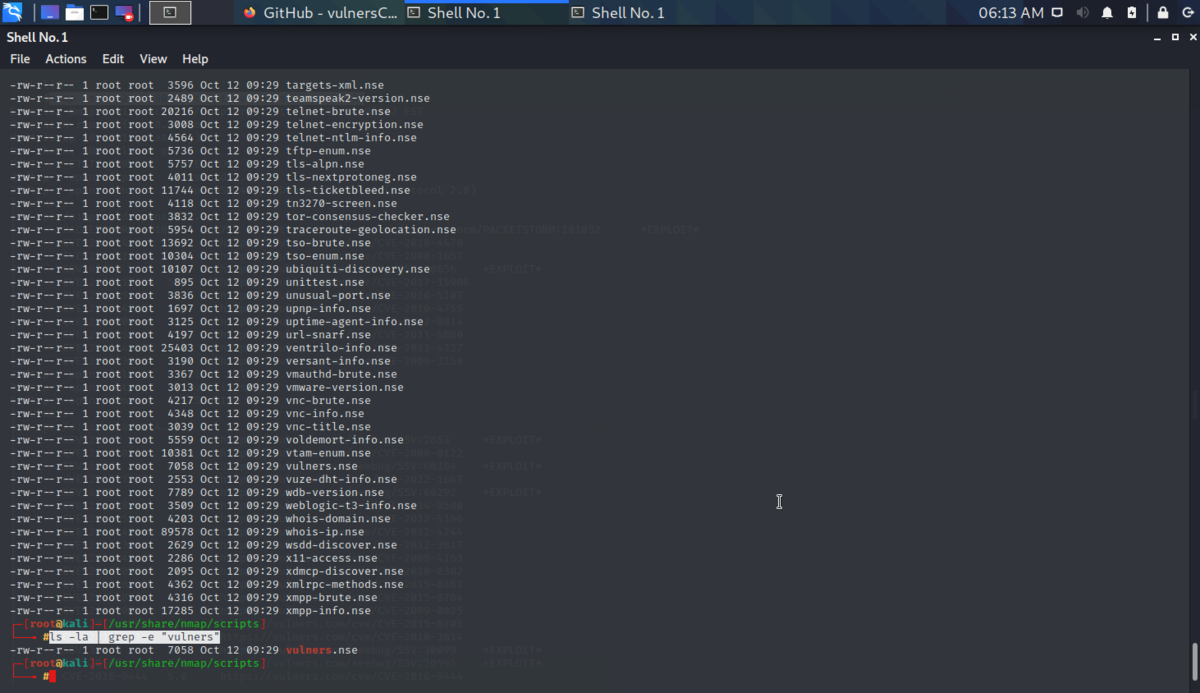This screenshot has height=693, width=1200.
Task: Click unusual-port.nse file name
Action: pos(338,295)
